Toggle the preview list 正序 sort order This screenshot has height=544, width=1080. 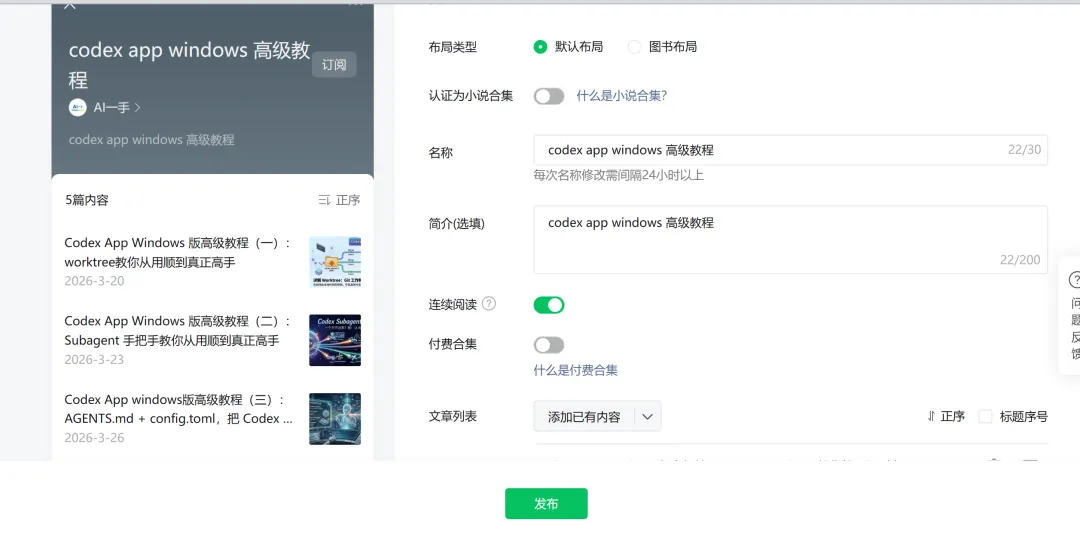pos(339,200)
